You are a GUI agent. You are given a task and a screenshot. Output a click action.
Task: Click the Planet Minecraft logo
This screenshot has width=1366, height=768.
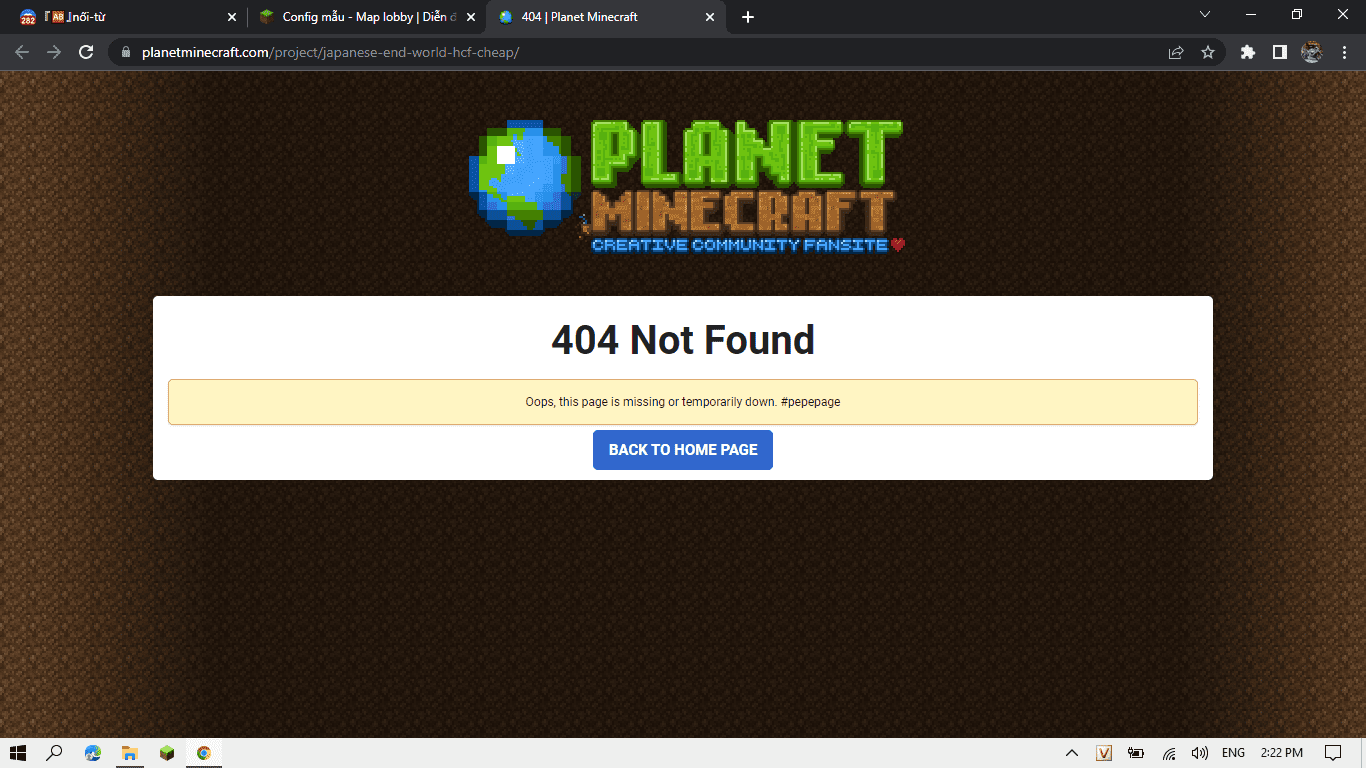(686, 187)
